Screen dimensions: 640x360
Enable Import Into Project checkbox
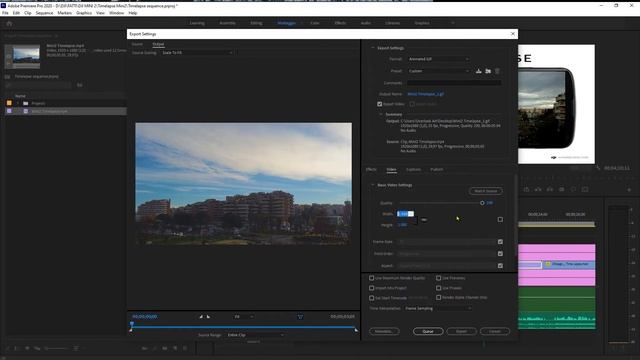(x=371, y=288)
